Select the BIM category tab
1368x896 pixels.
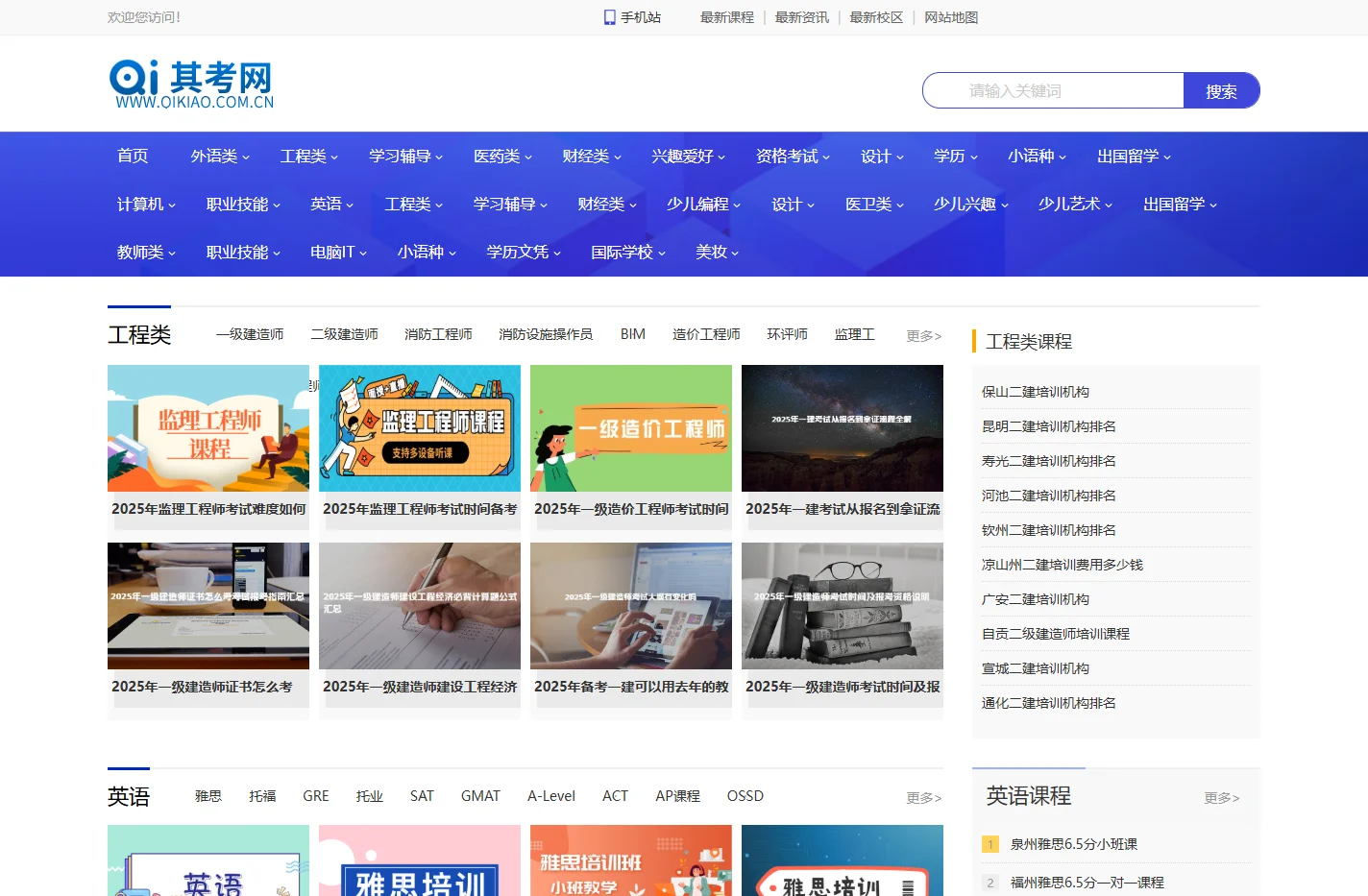tap(633, 334)
